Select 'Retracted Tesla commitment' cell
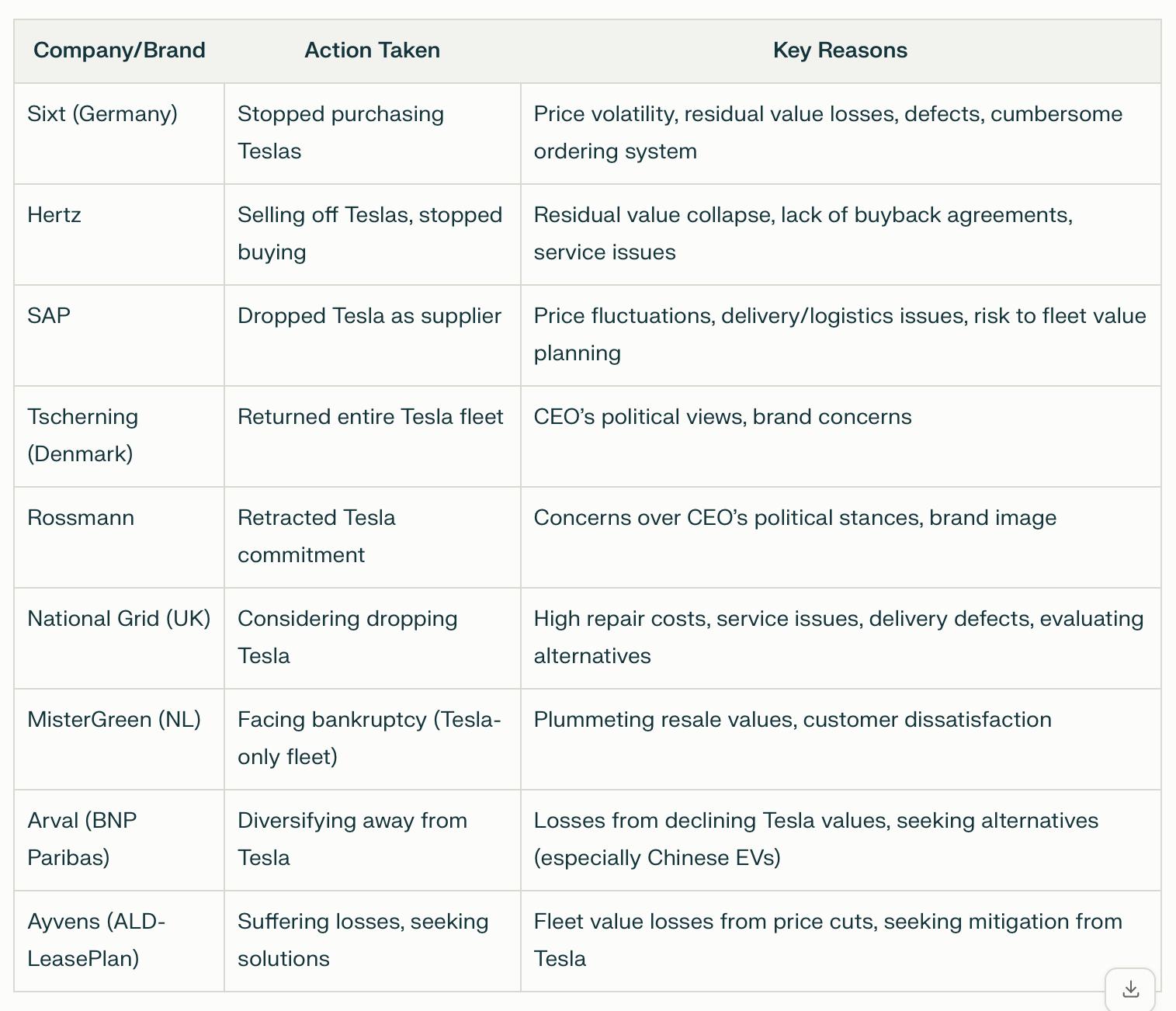 coord(317,536)
